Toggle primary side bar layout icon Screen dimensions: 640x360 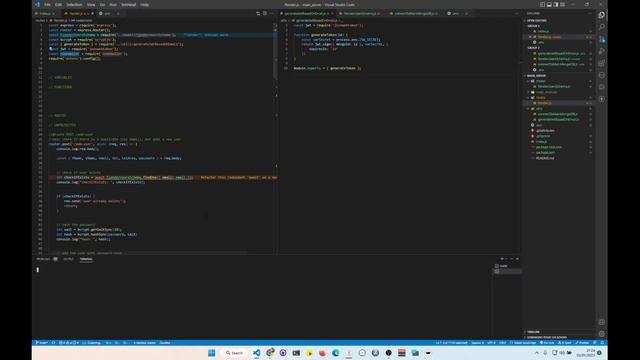coord(542,4)
